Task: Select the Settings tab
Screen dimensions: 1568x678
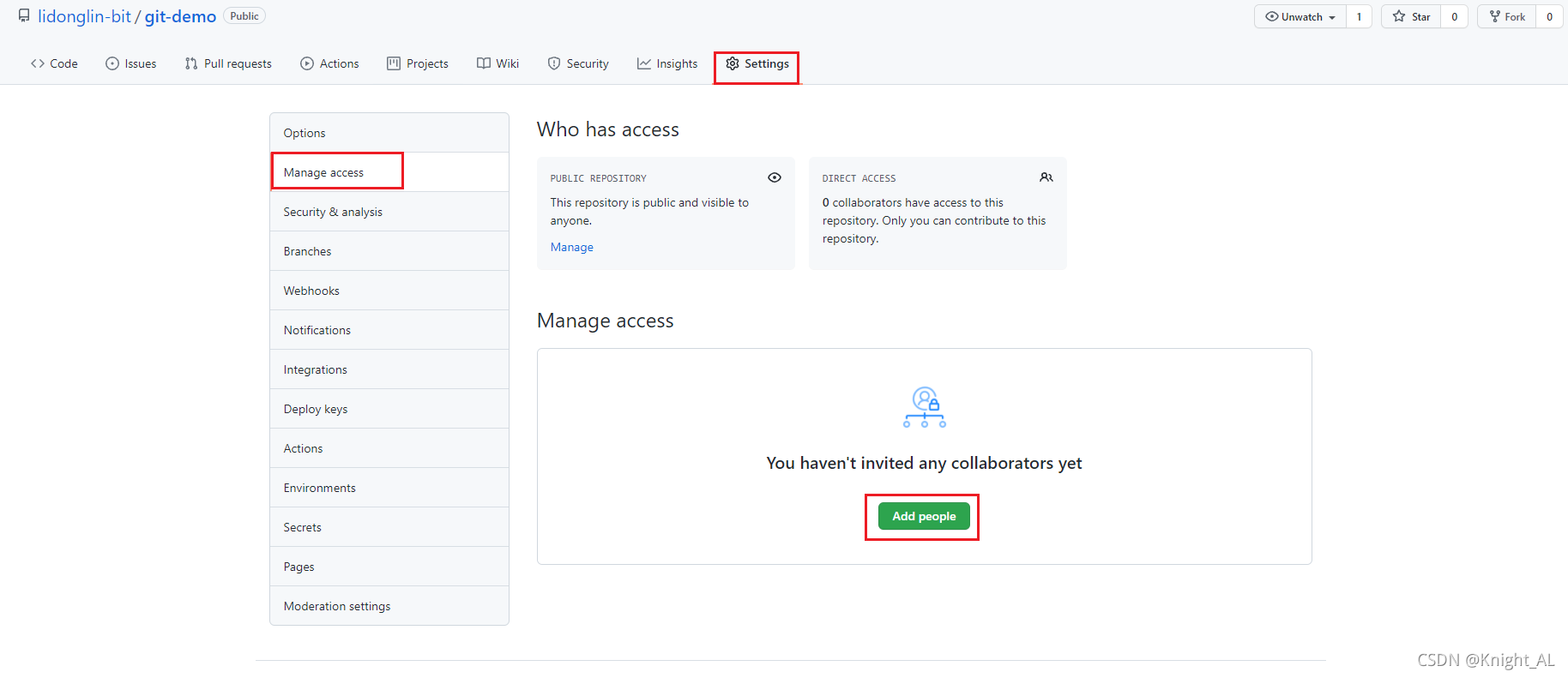Action: [757, 63]
